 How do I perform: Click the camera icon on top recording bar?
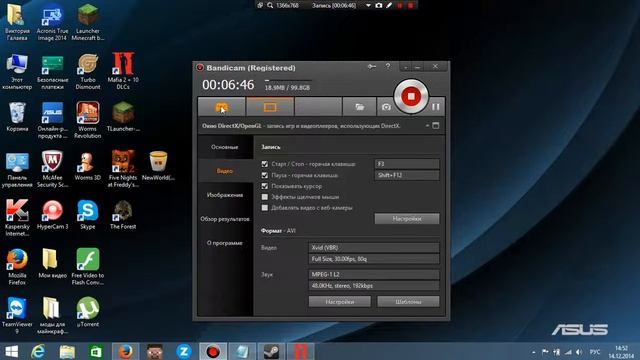coord(379,5)
